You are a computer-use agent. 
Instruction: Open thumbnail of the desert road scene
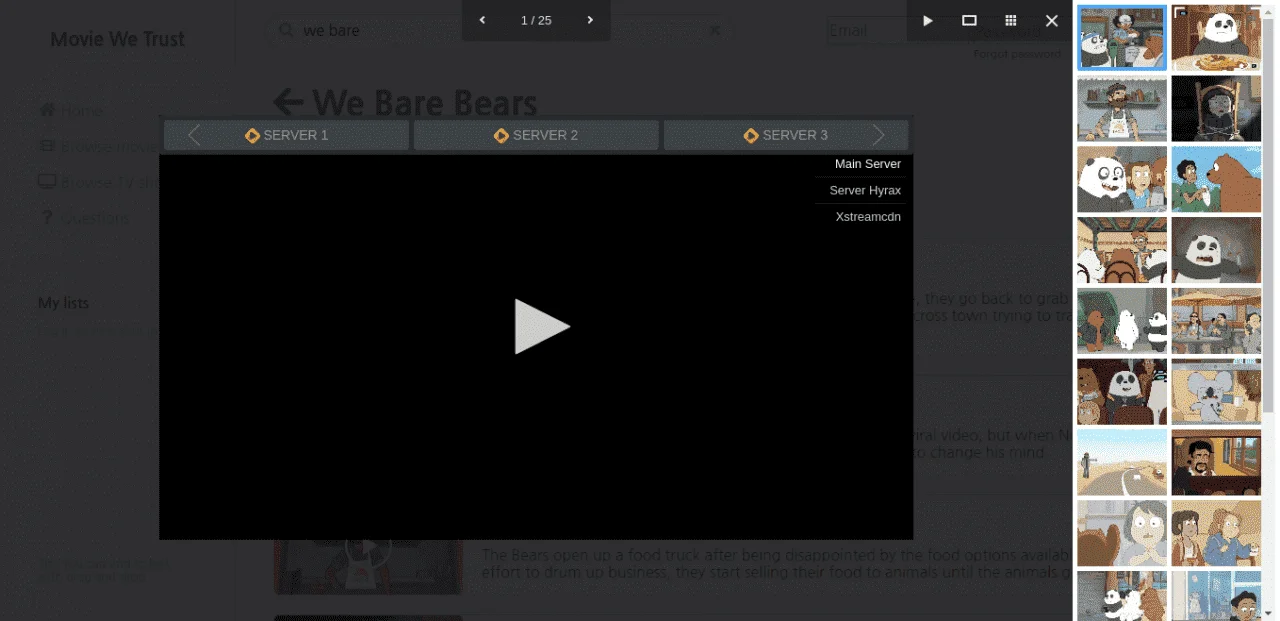pyautogui.click(x=1122, y=463)
